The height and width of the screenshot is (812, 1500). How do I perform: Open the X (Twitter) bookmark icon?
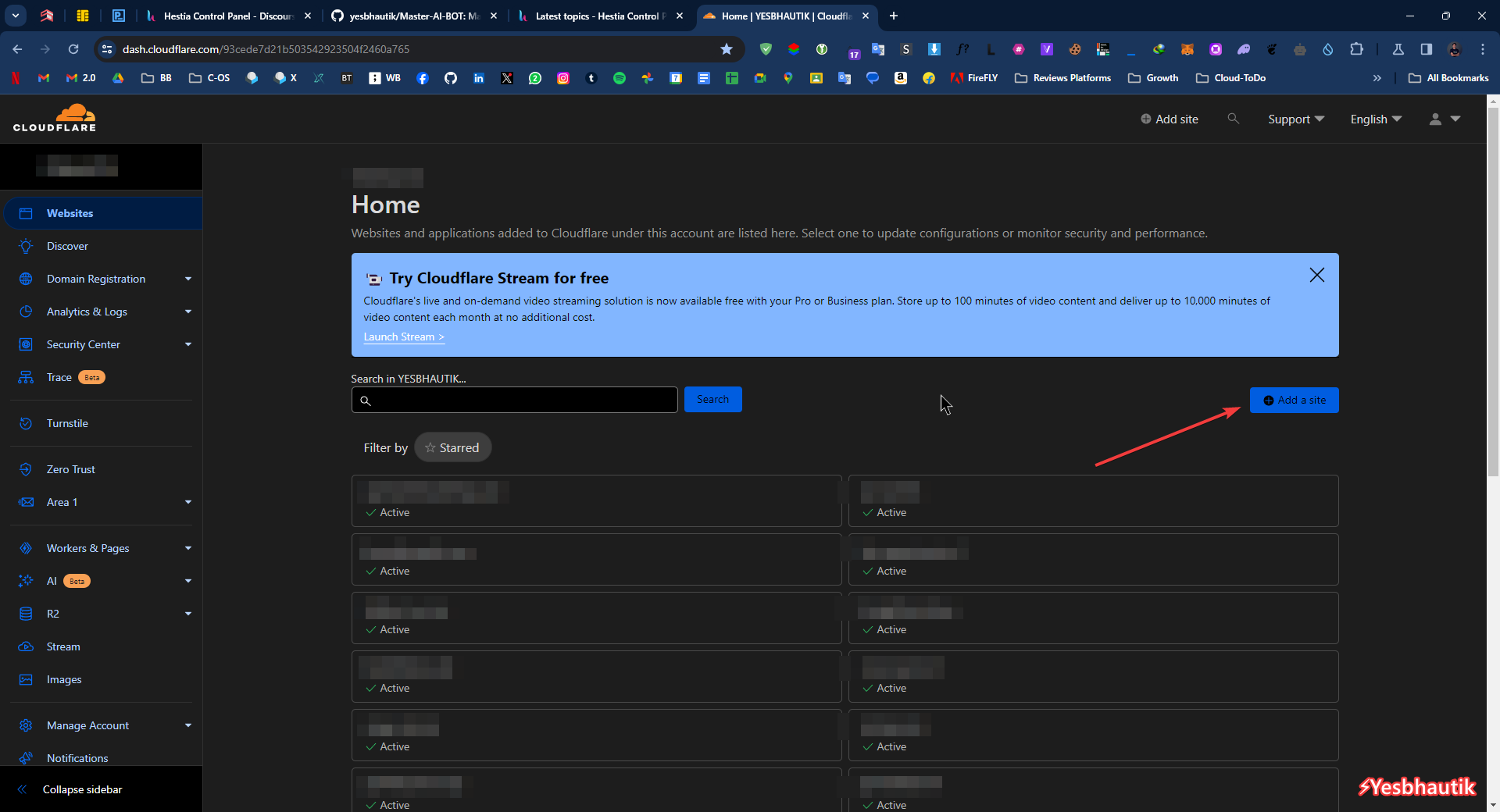coord(507,78)
